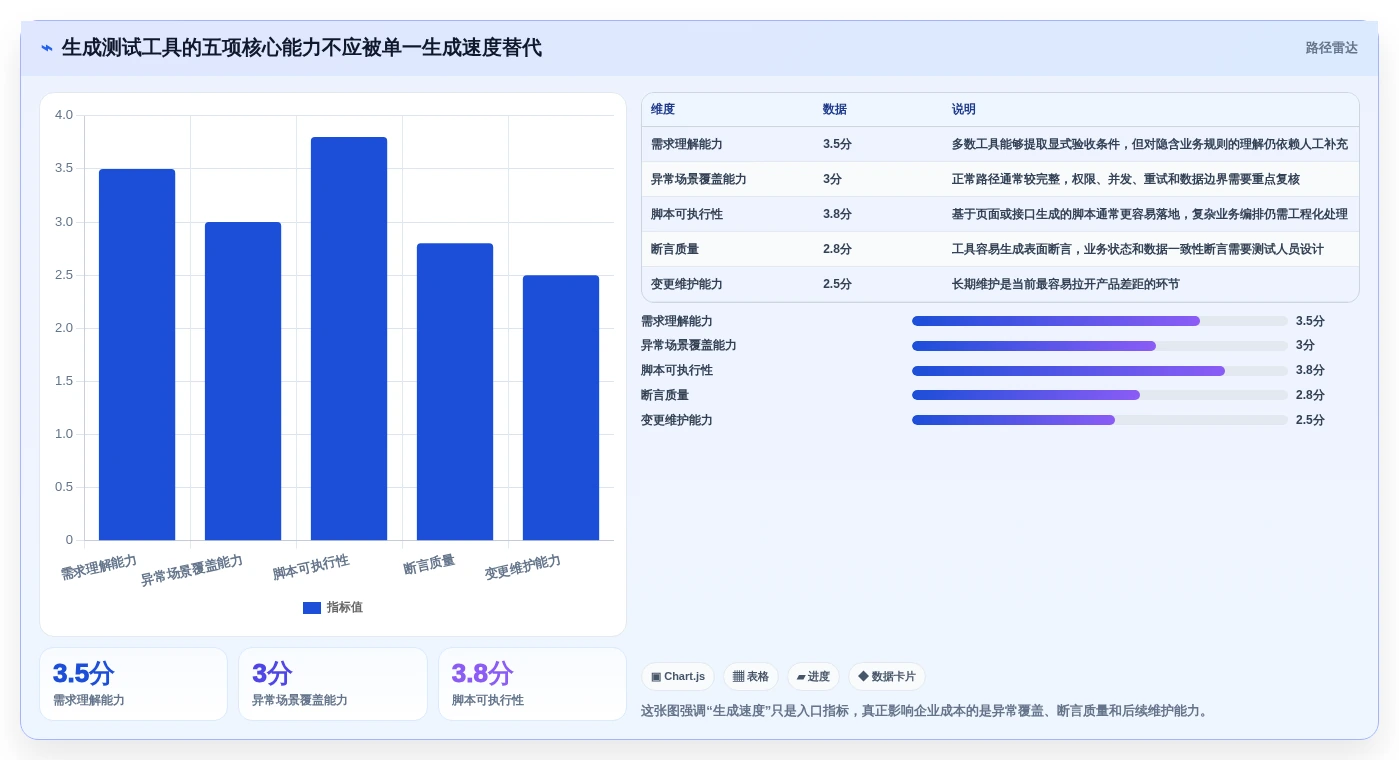Click 断言质量 progress bar
1399x760 pixels.
[1100, 395]
